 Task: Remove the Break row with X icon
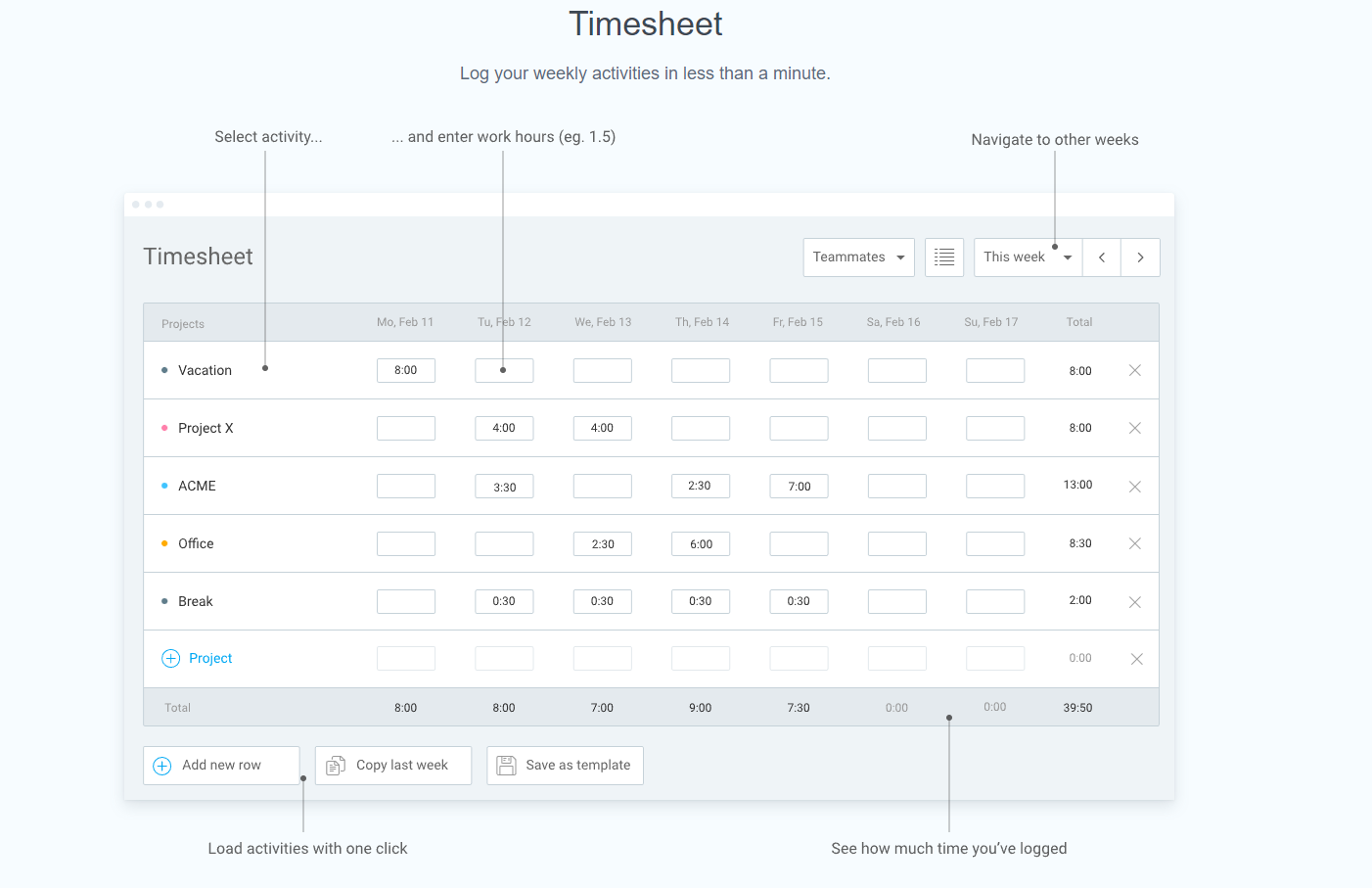(x=1134, y=602)
